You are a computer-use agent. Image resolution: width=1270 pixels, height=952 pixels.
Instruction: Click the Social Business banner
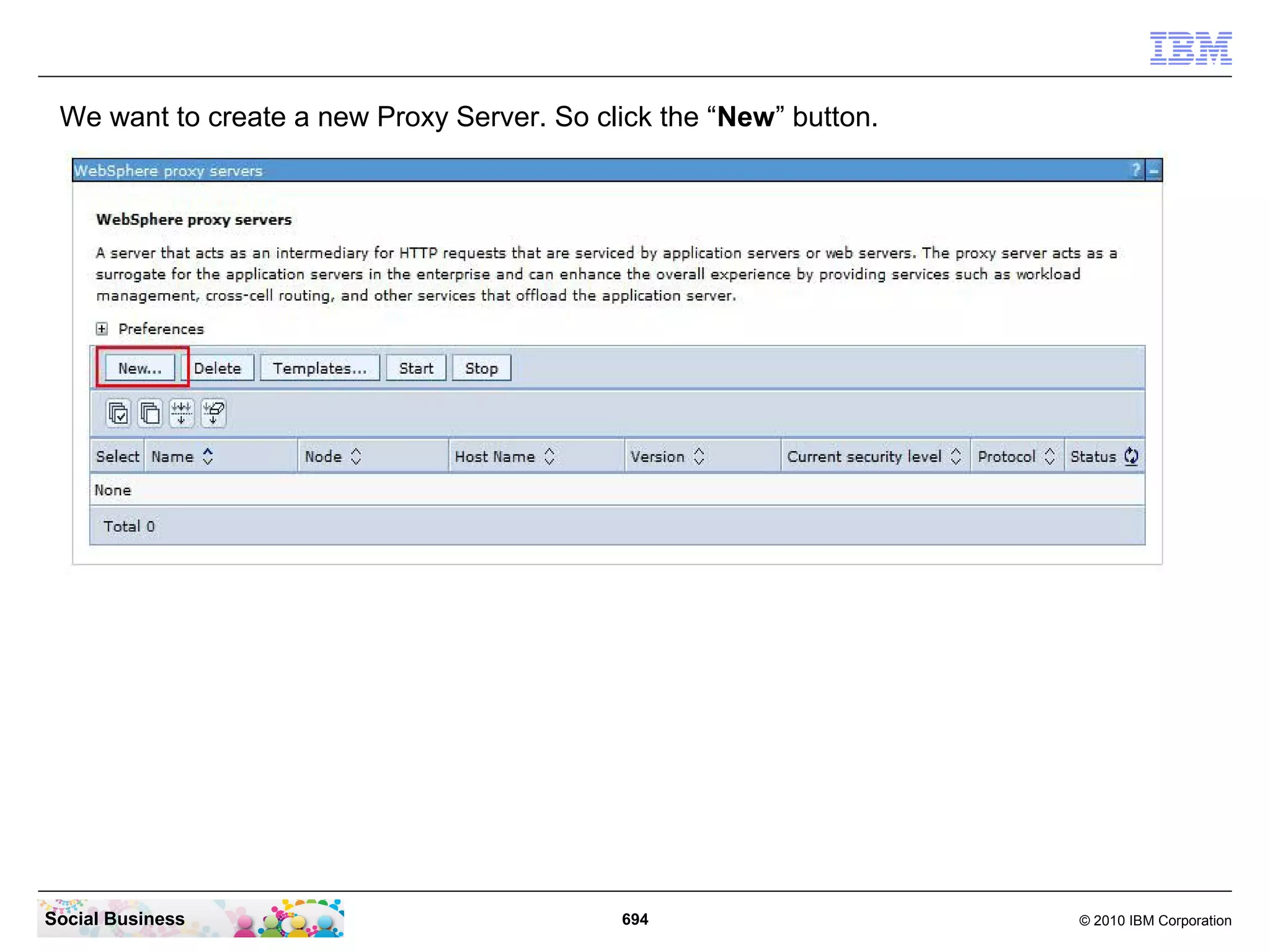point(190,918)
